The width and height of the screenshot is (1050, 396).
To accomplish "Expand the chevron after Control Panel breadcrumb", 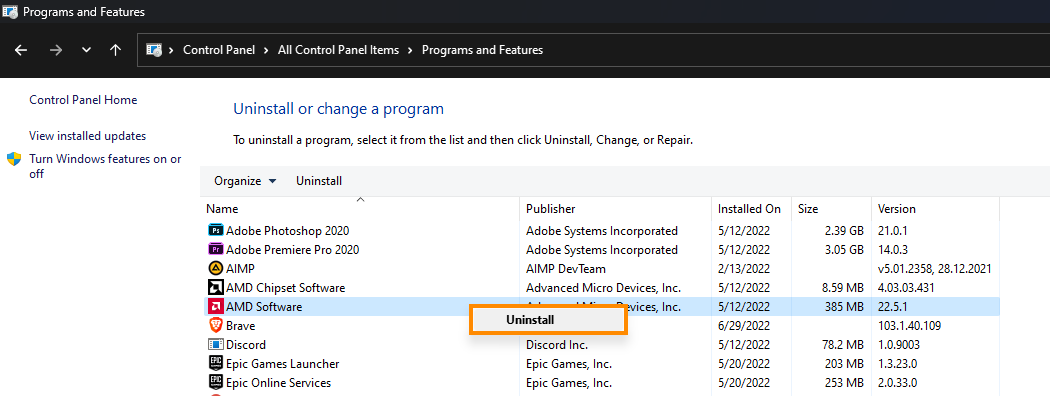I will [x=267, y=50].
